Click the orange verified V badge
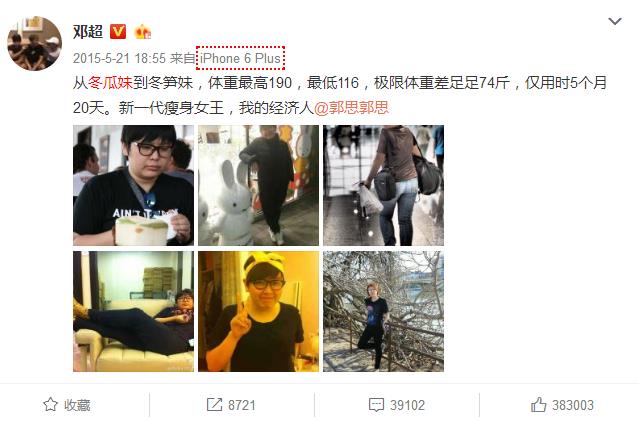Screen dimensions: 639x421 pos(118,32)
